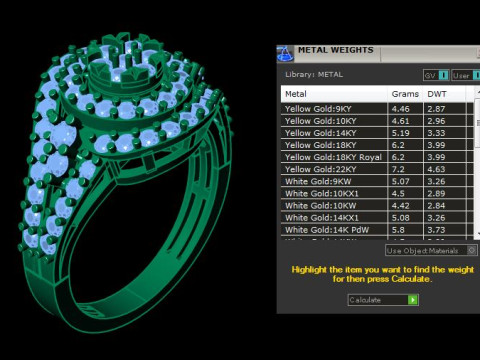Image resolution: width=480 pixels, height=360 pixels.
Task: Toggle the GV library switch
Action: pyautogui.click(x=436, y=75)
